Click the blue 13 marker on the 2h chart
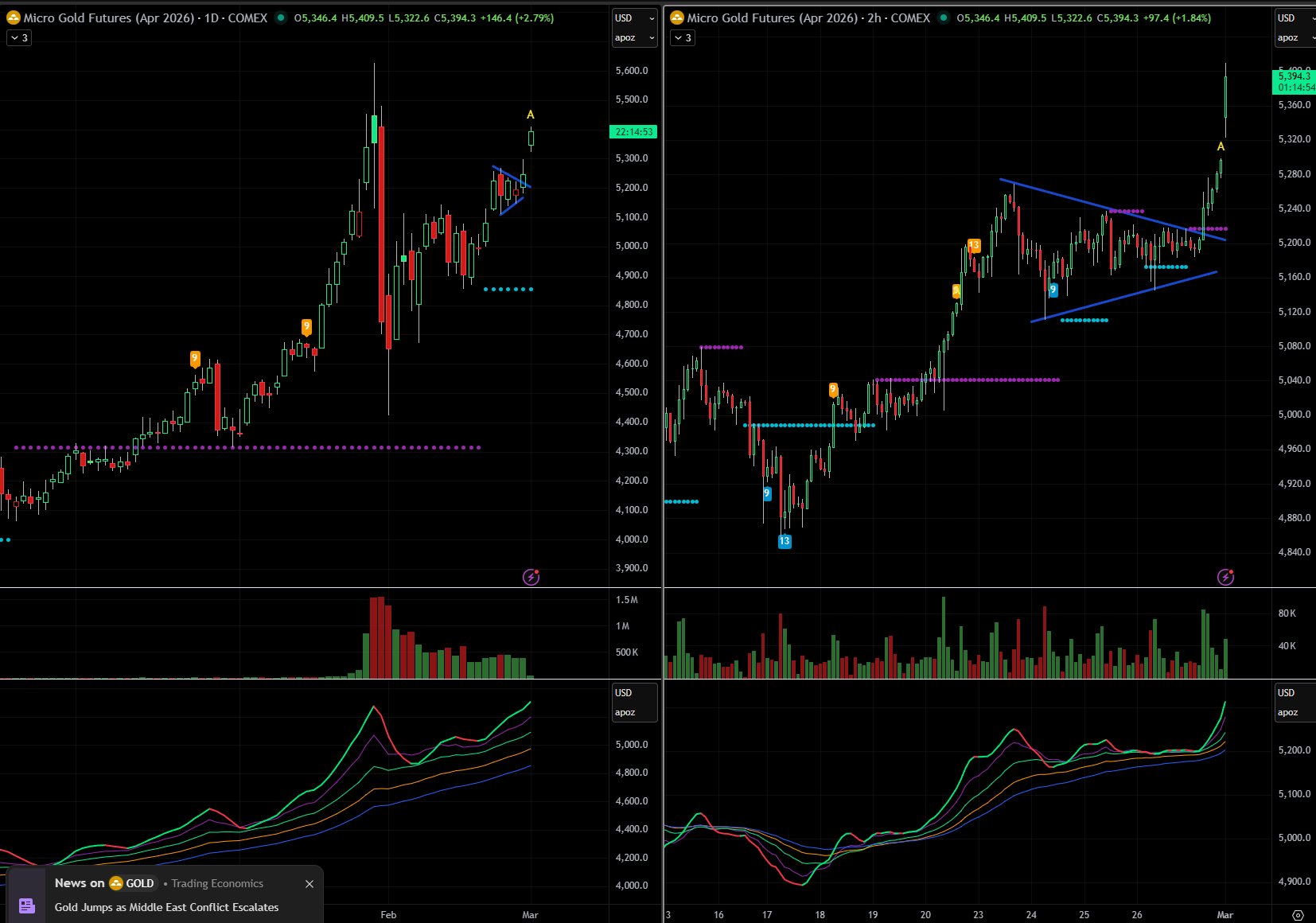This screenshot has height=923, width=1316. pyautogui.click(x=785, y=541)
